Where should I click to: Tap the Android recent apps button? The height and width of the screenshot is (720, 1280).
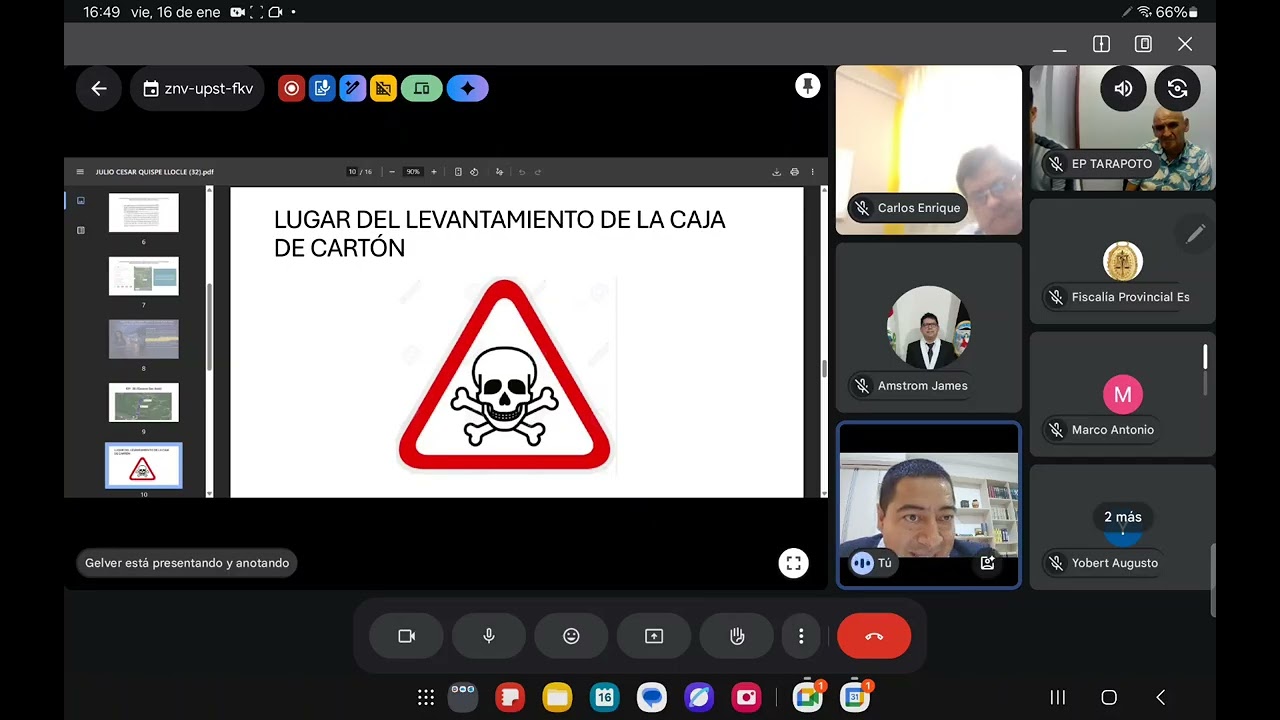(1057, 697)
